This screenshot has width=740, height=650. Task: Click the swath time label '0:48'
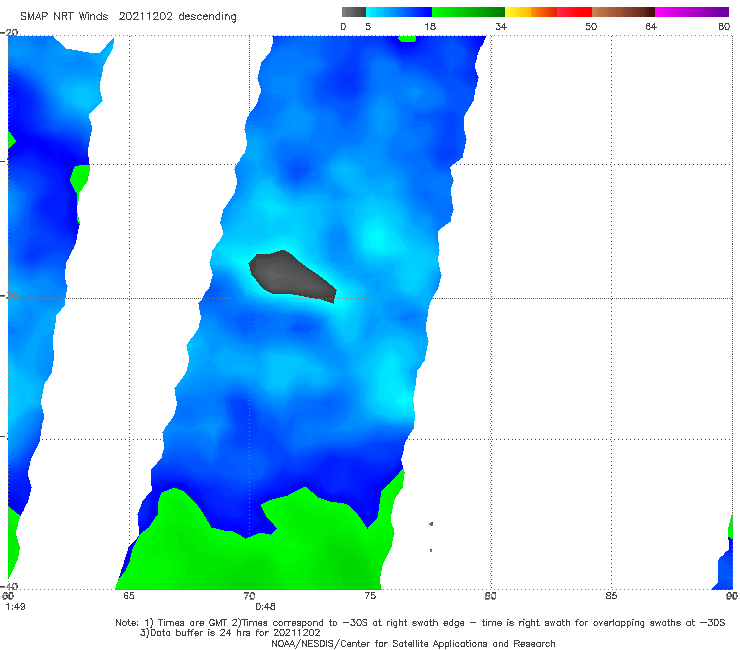(265, 606)
